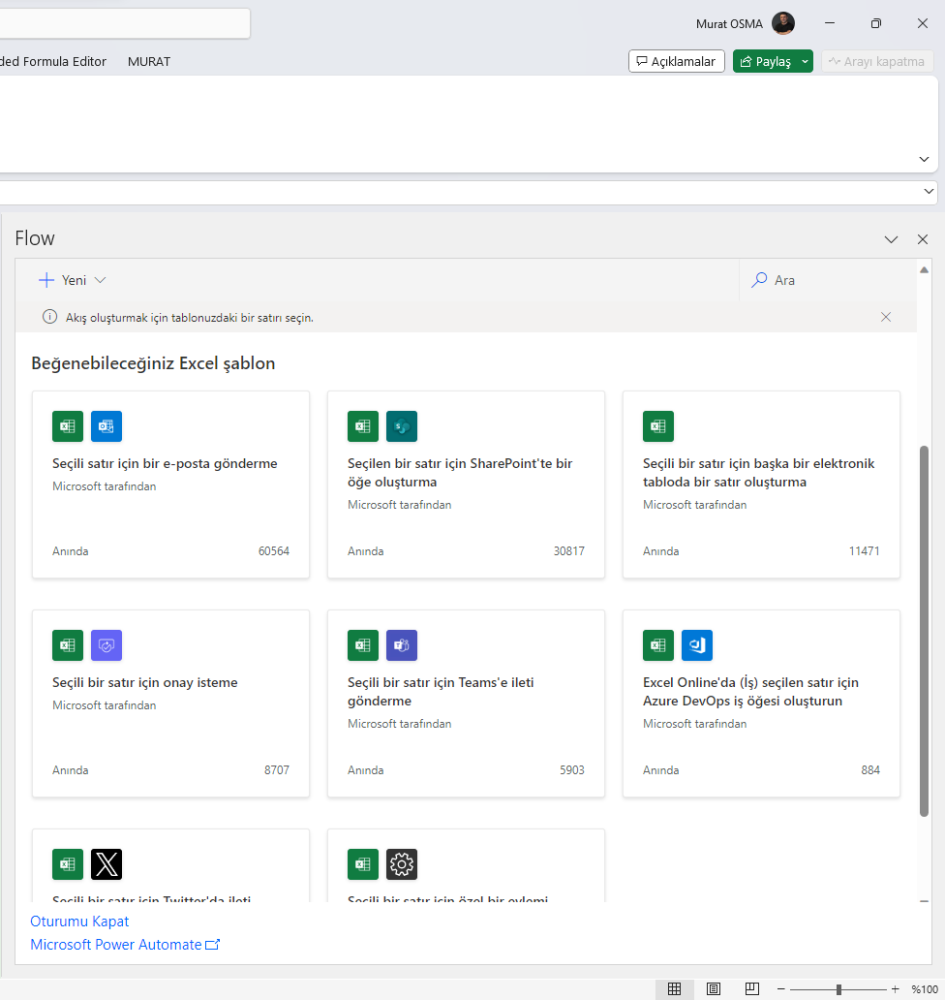Click the Paylaş button
This screenshot has height=1000, width=945.
tap(766, 61)
